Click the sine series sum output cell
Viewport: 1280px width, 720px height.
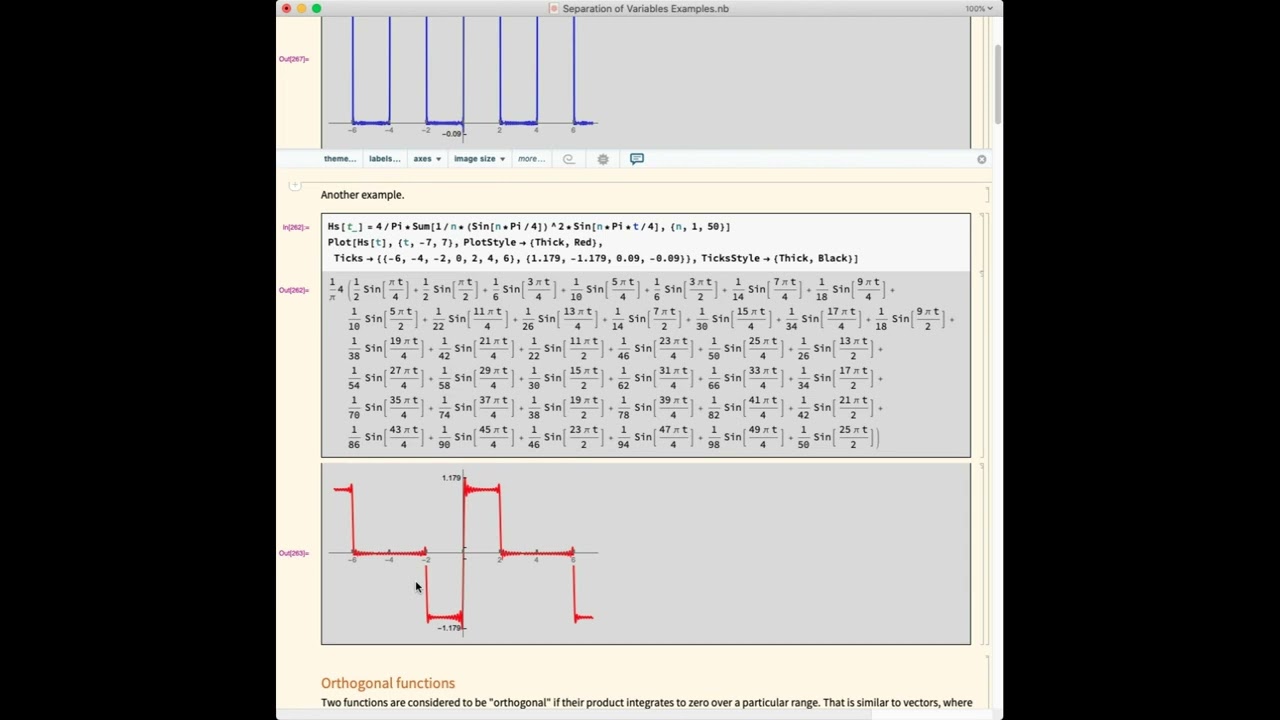click(x=645, y=364)
